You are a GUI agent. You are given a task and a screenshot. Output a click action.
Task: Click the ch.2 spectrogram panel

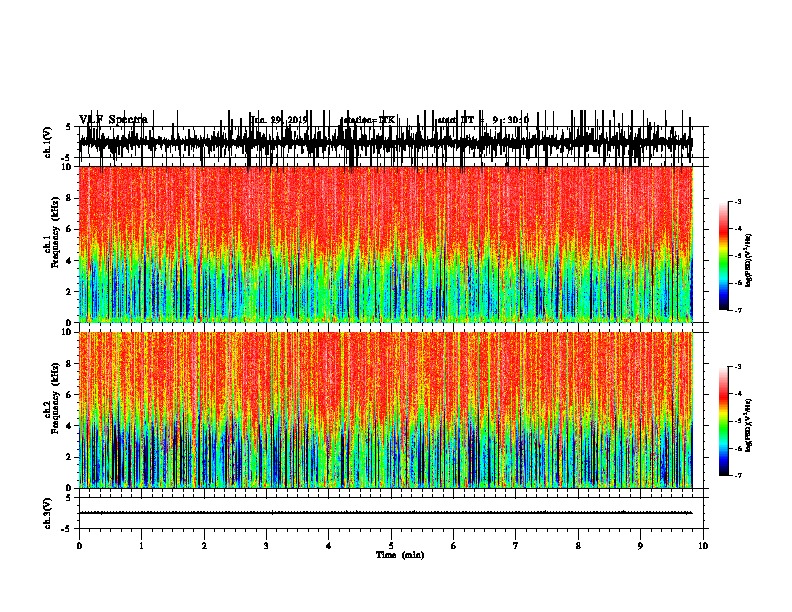[386, 410]
